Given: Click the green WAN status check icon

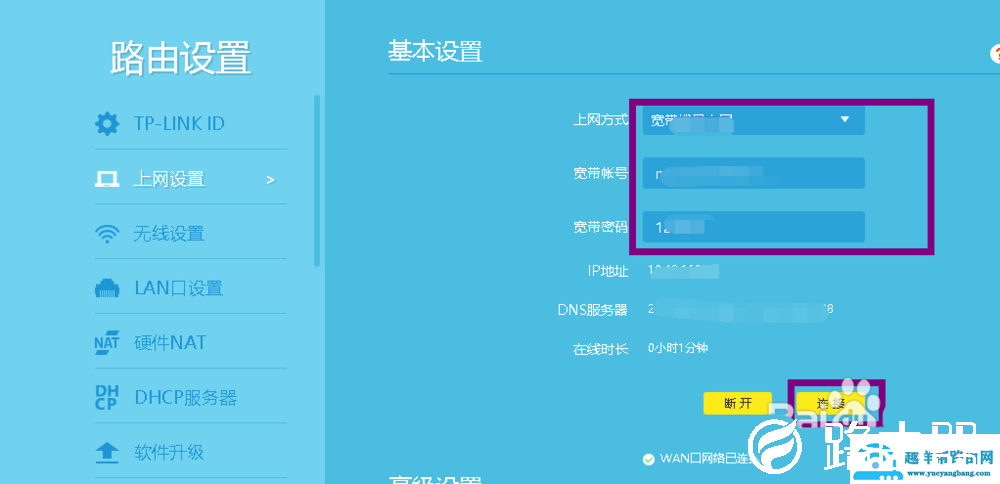Looking at the screenshot, I should point(649,458).
